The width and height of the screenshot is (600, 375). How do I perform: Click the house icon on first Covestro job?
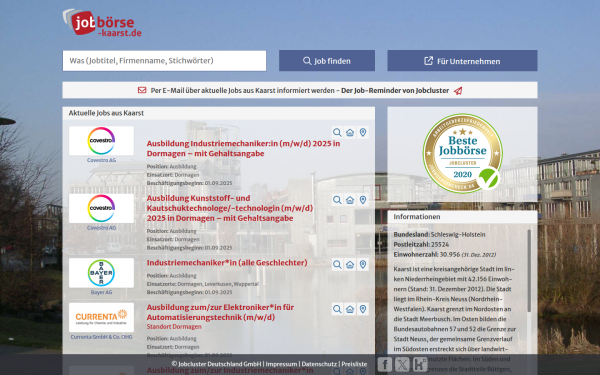[350, 132]
